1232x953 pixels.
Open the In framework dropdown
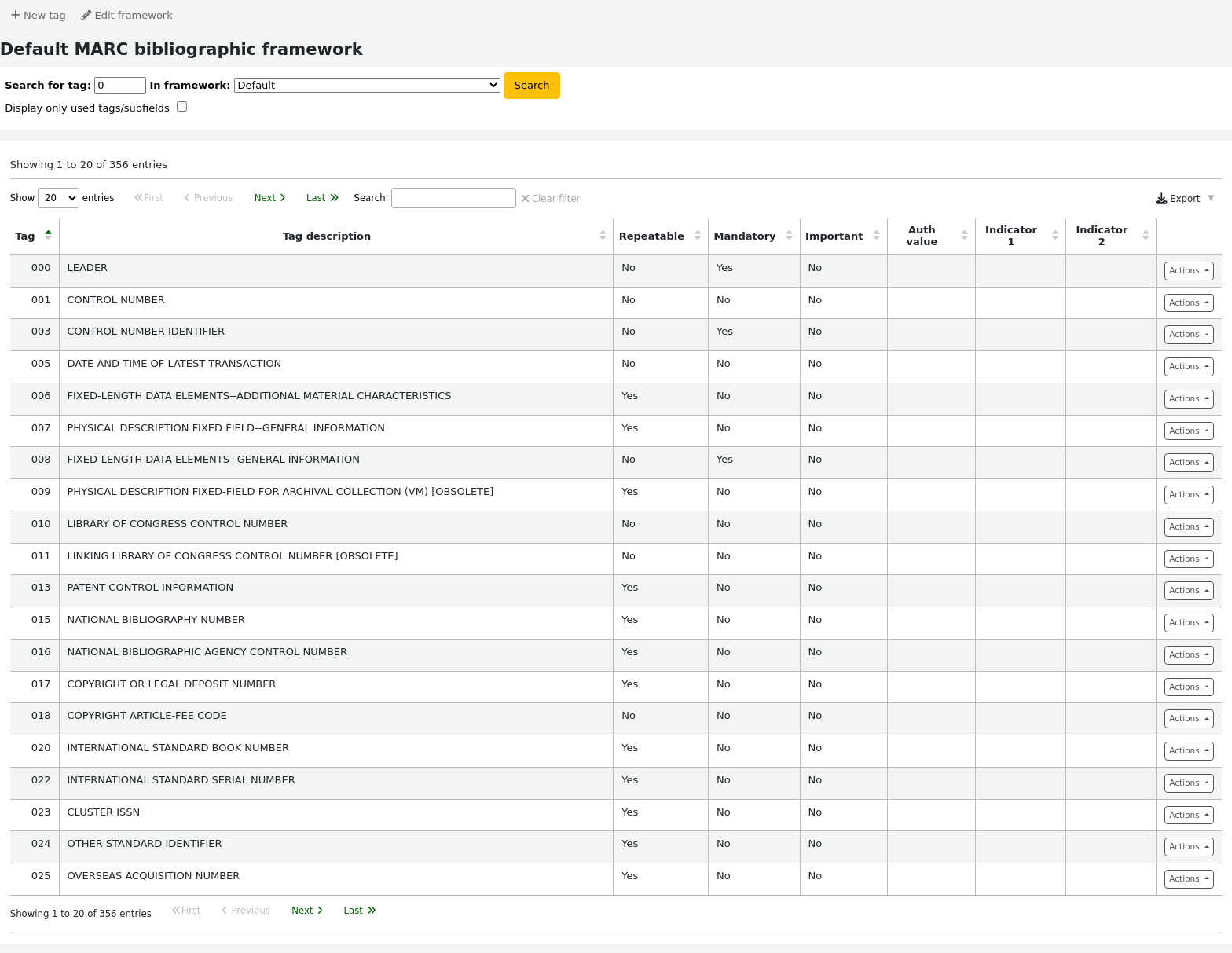click(x=367, y=86)
